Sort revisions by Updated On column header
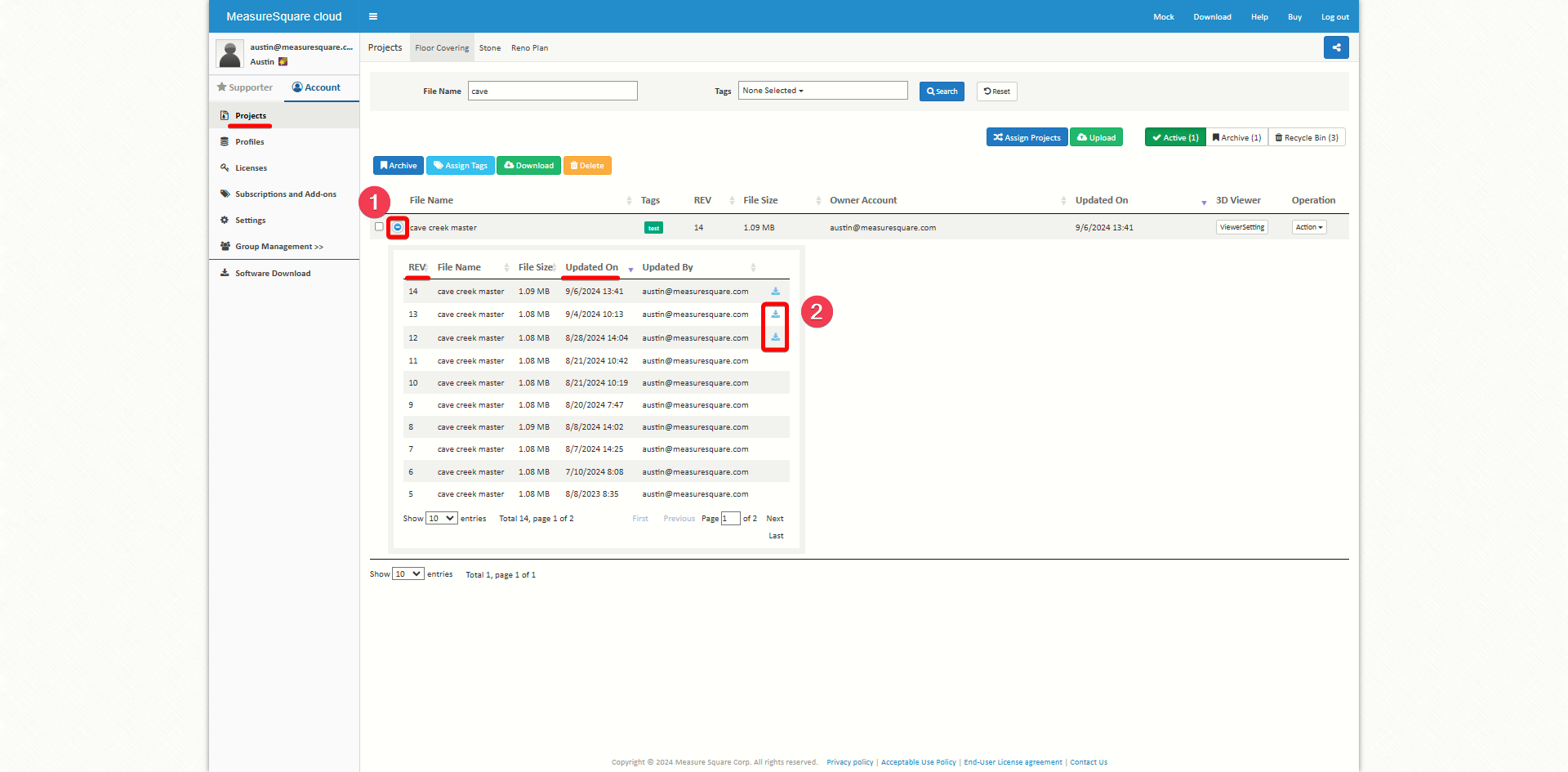The height and width of the screenshot is (772, 1568). [x=592, y=268]
